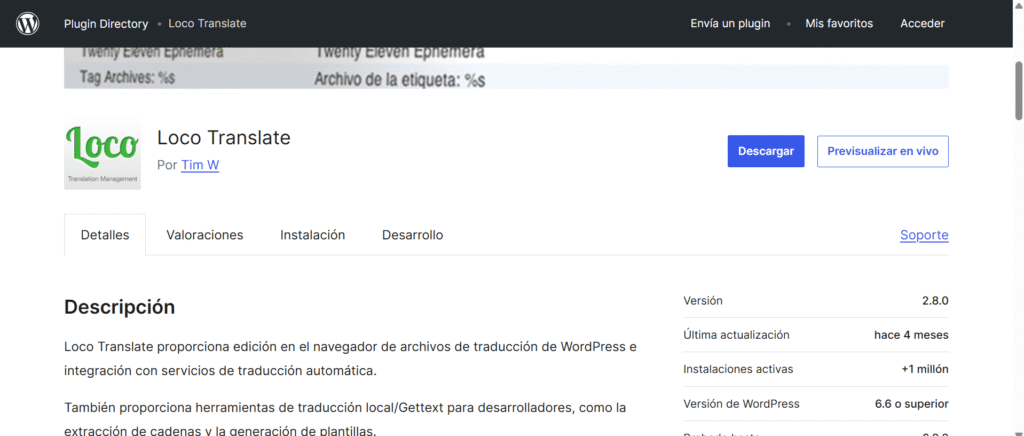Image resolution: width=1024 pixels, height=436 pixels.
Task: Select the version value 2.8.0
Action: click(935, 301)
